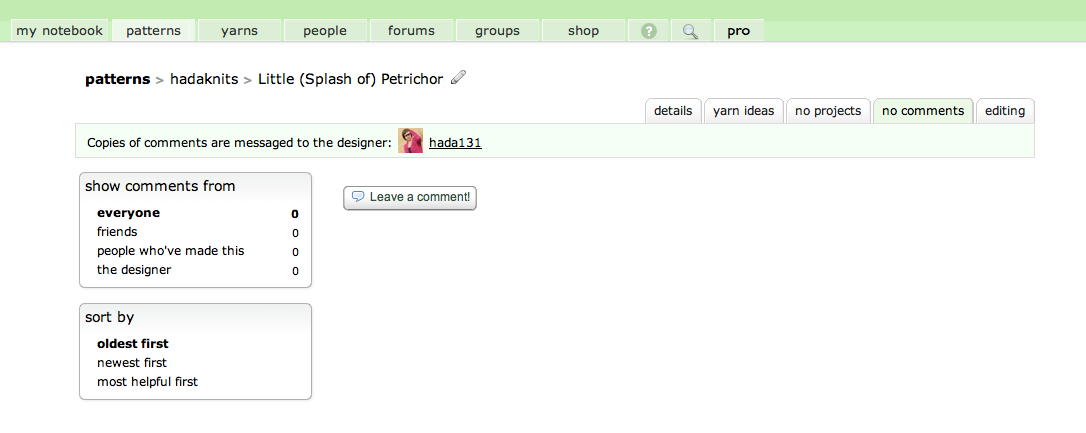
Task: Click the help question mark icon
Action: pyautogui.click(x=649, y=31)
